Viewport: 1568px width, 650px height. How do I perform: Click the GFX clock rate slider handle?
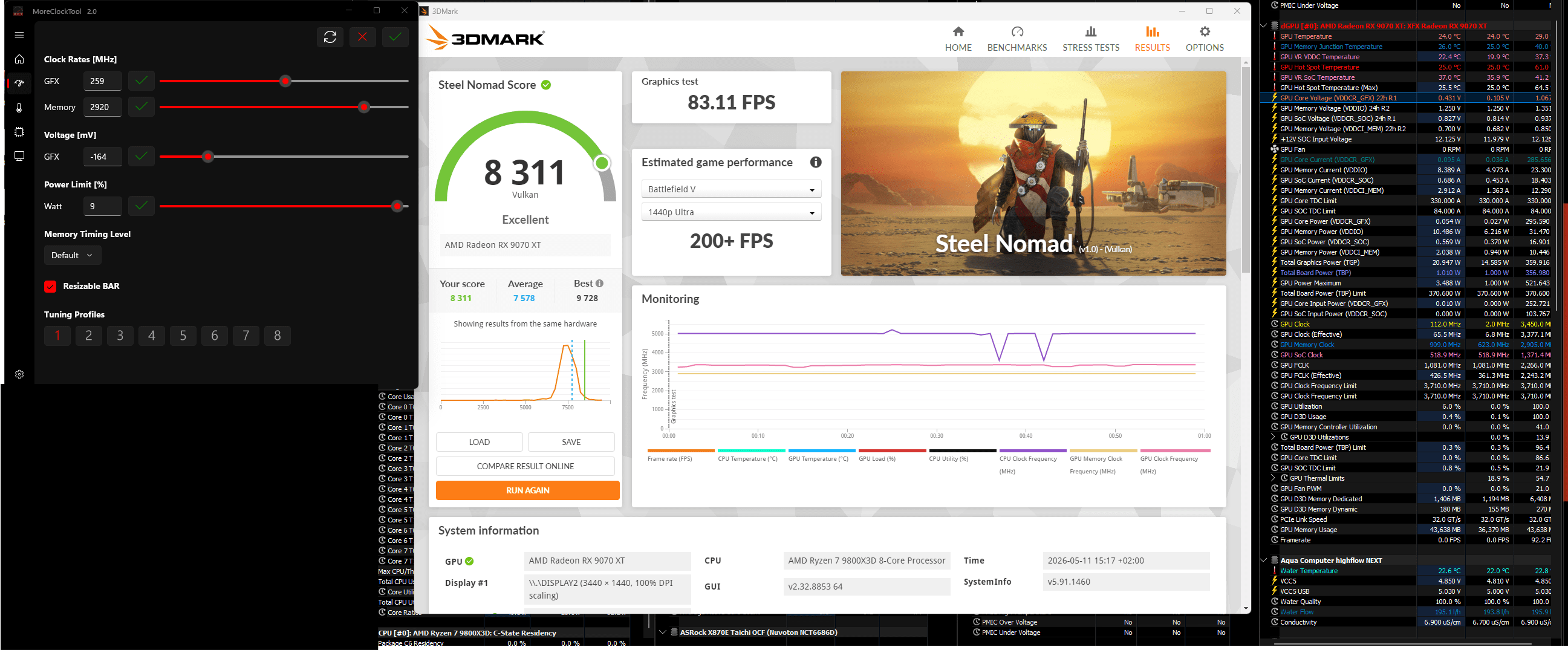click(x=285, y=81)
